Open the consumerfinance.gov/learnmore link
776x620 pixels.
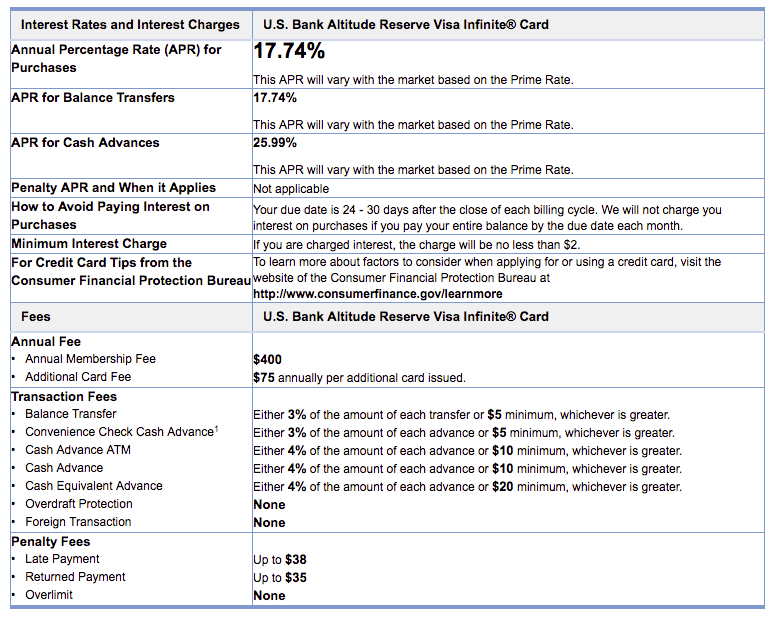(378, 294)
